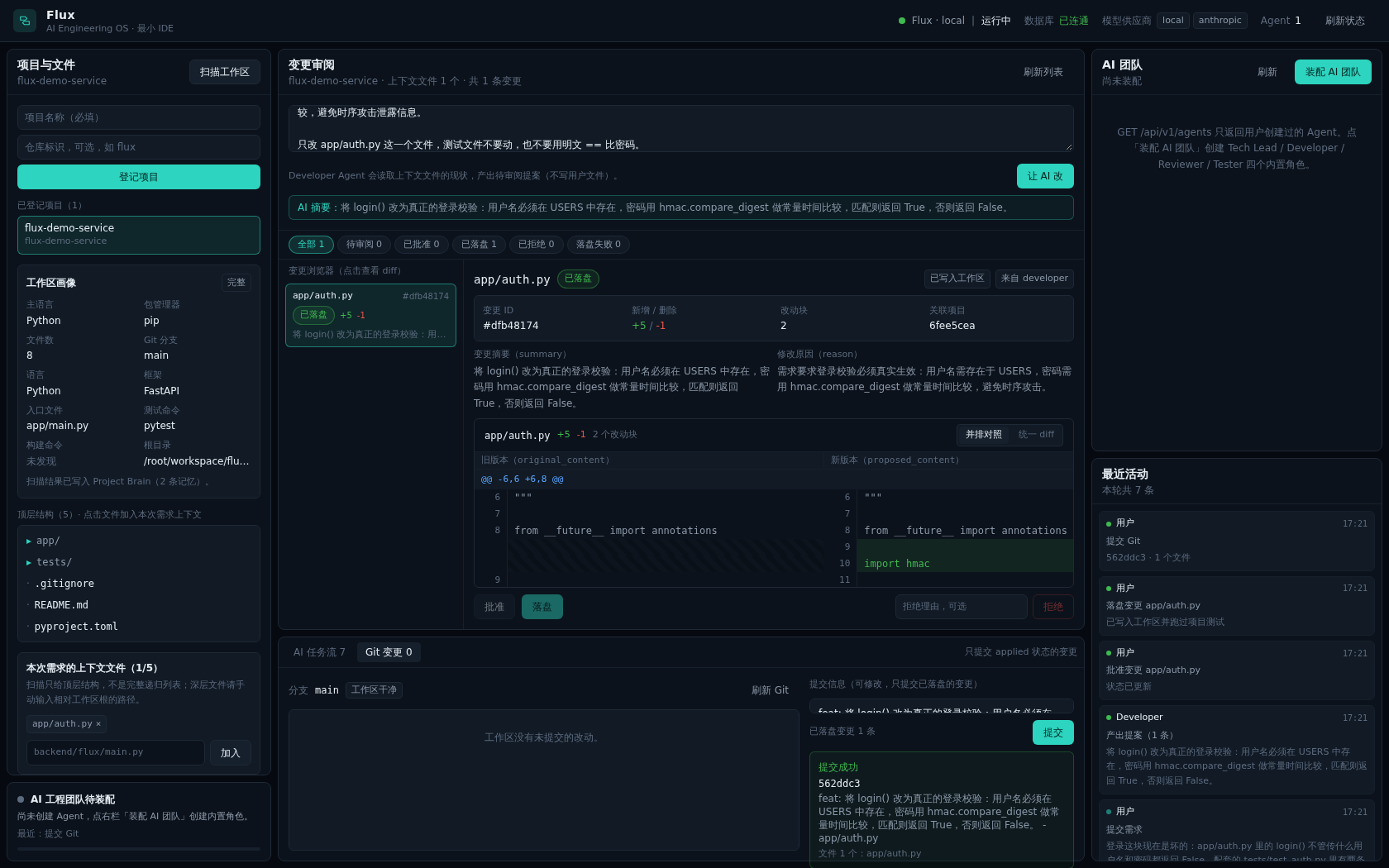The width and height of the screenshot is (1389, 868).
Task: Click 让 AI 改 button
Action: (1045, 176)
